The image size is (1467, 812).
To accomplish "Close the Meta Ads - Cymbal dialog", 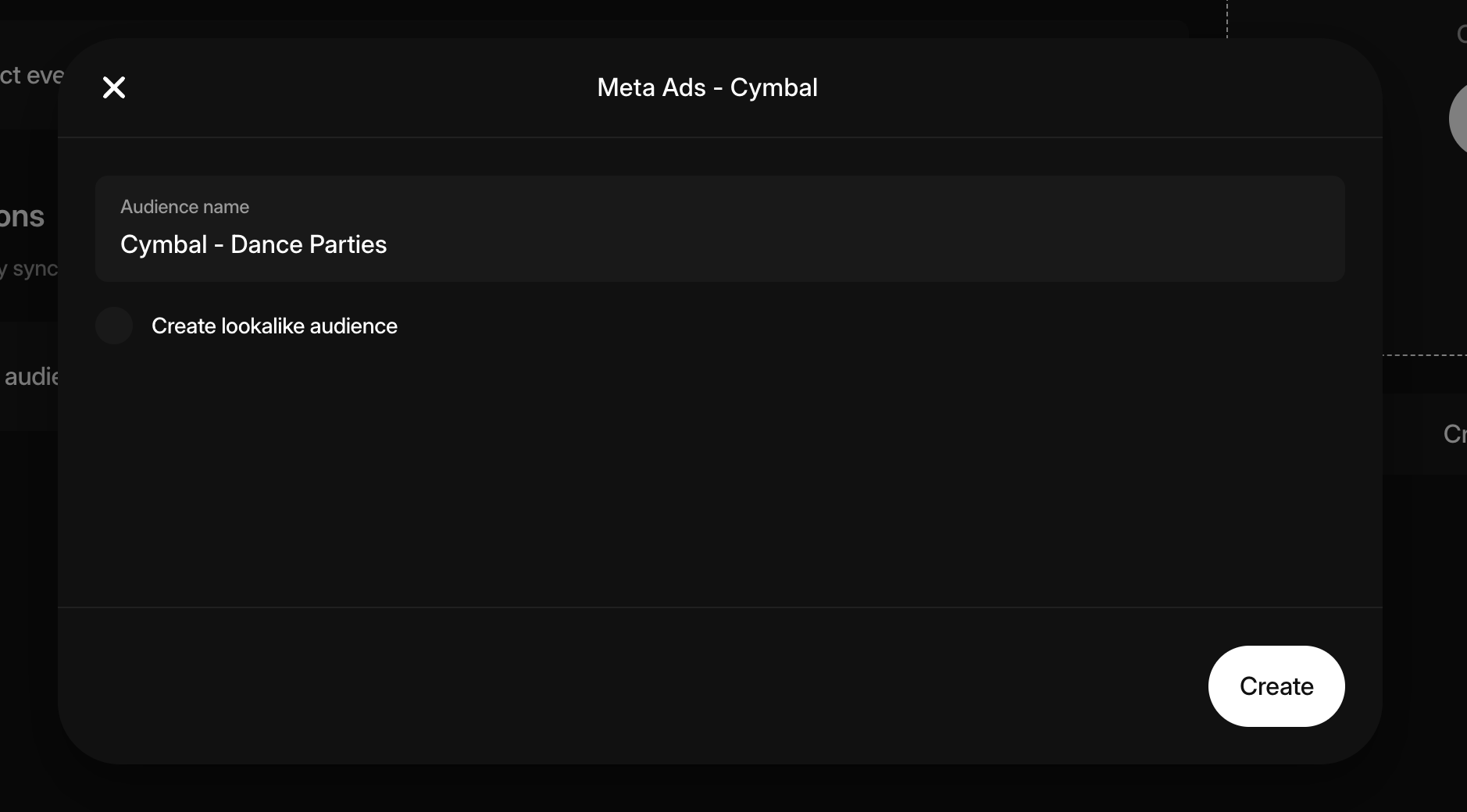I will tap(114, 87).
